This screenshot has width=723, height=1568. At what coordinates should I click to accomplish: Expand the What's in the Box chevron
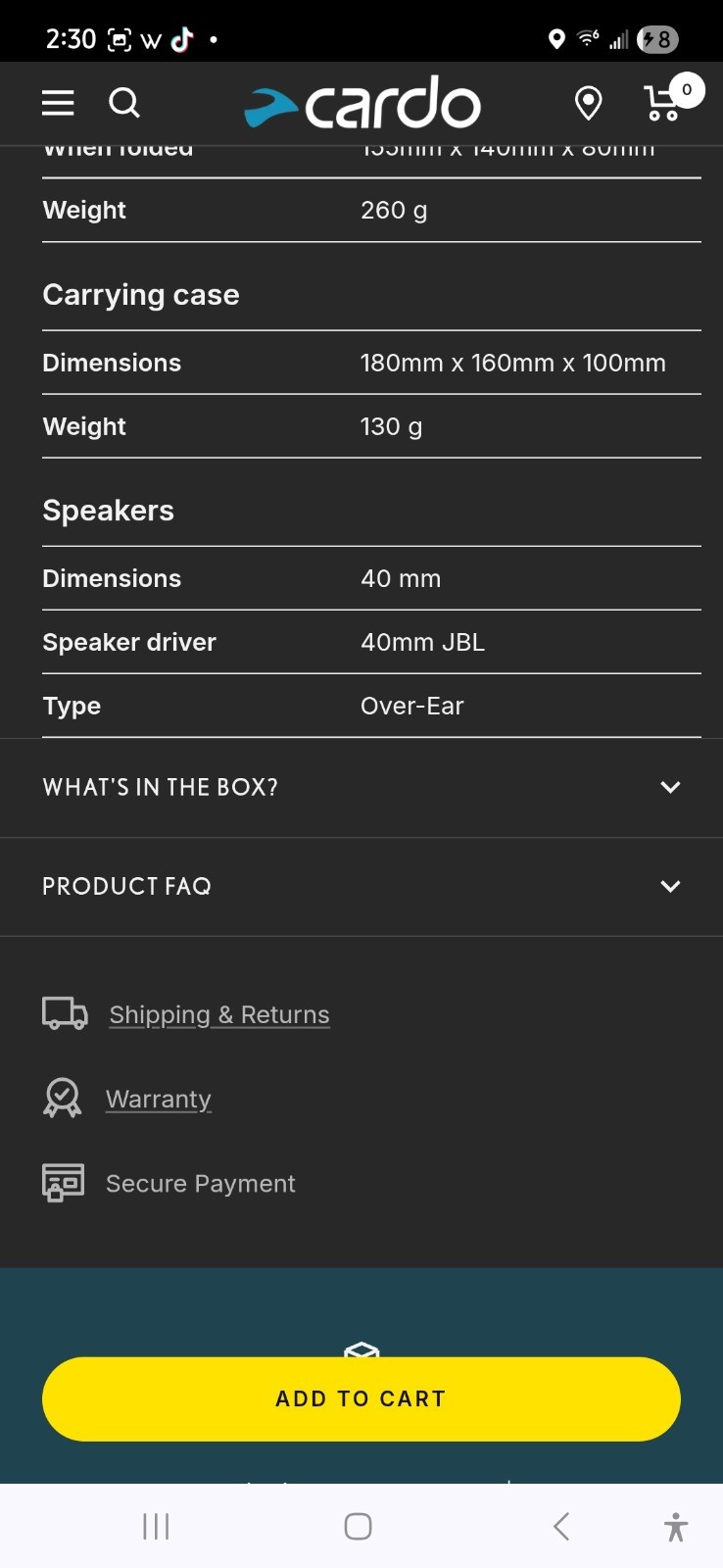pyautogui.click(x=670, y=787)
